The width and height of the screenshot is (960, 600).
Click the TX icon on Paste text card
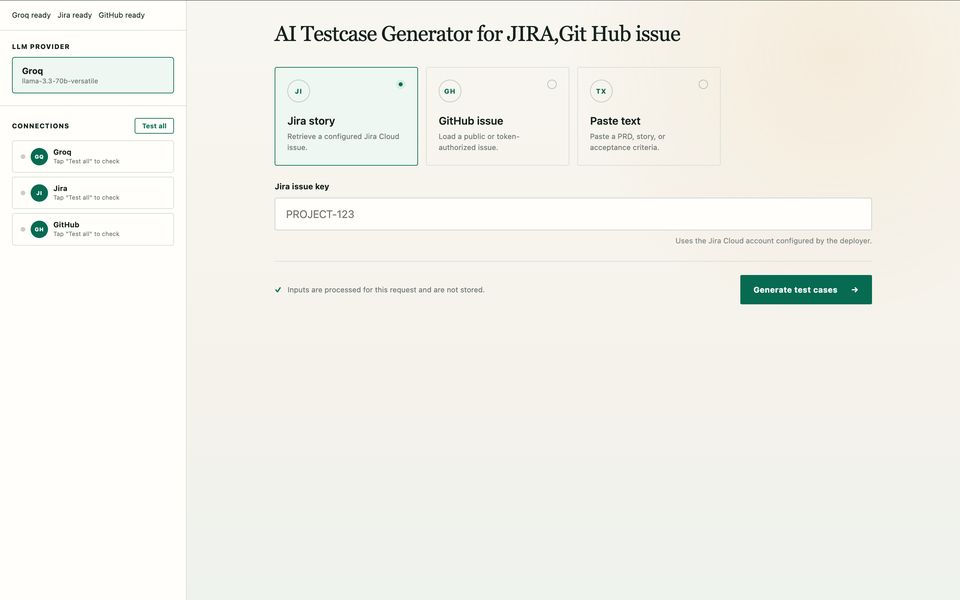(601, 91)
